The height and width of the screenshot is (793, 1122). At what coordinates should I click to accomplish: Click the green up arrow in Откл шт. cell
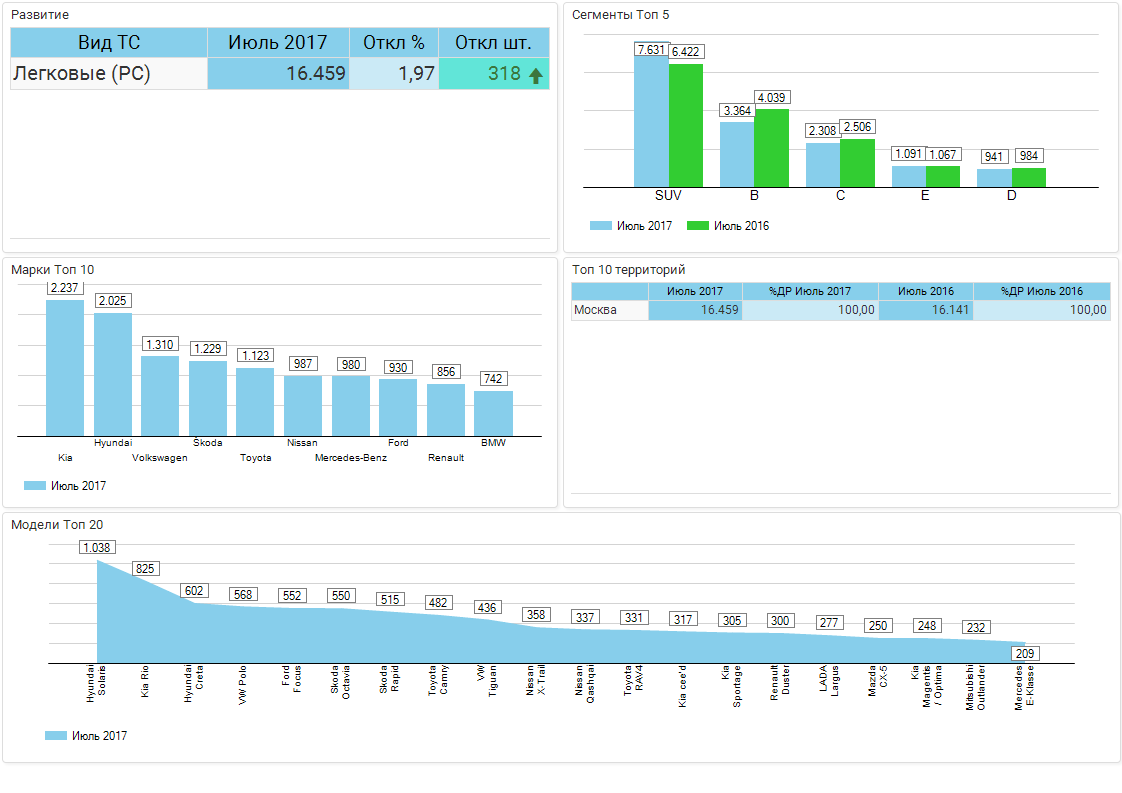pos(536,75)
